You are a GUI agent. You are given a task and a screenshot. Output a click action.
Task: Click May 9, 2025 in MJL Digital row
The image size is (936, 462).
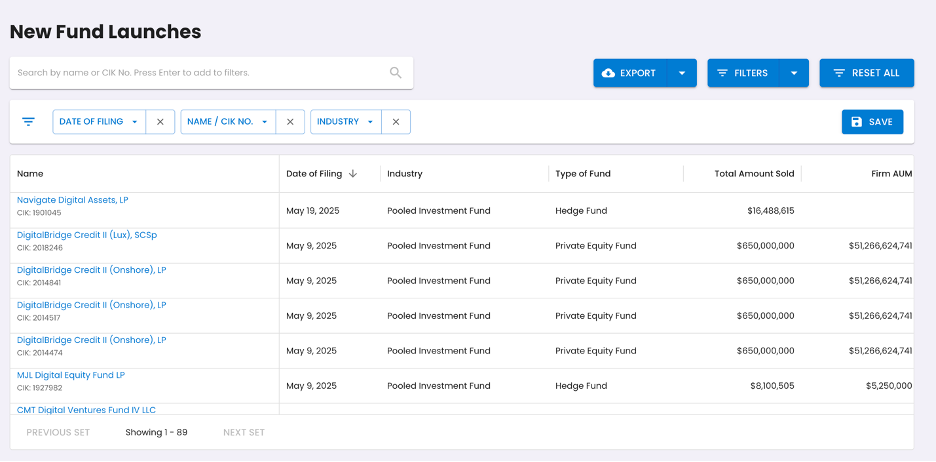point(311,386)
